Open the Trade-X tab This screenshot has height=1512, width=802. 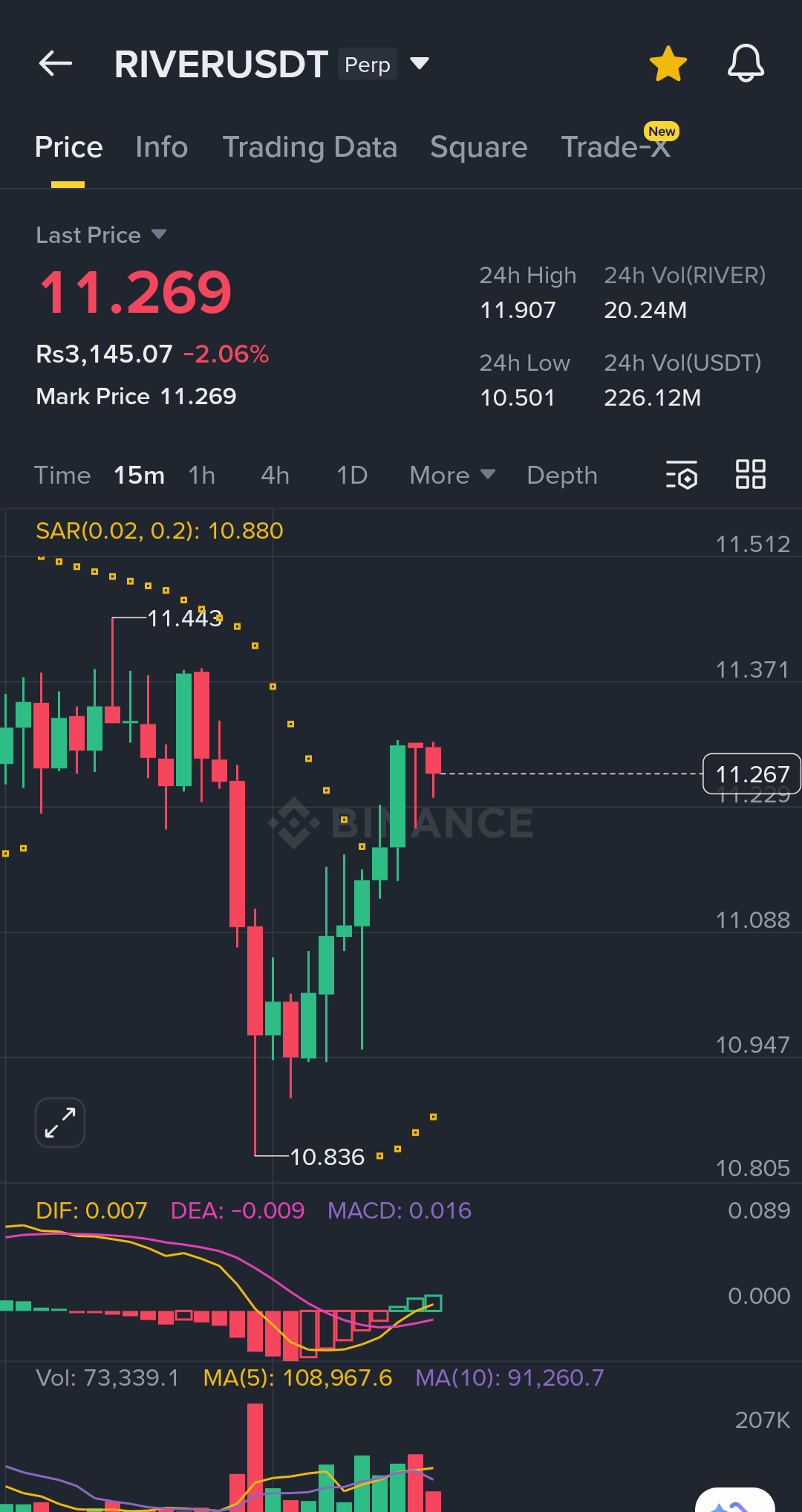616,147
